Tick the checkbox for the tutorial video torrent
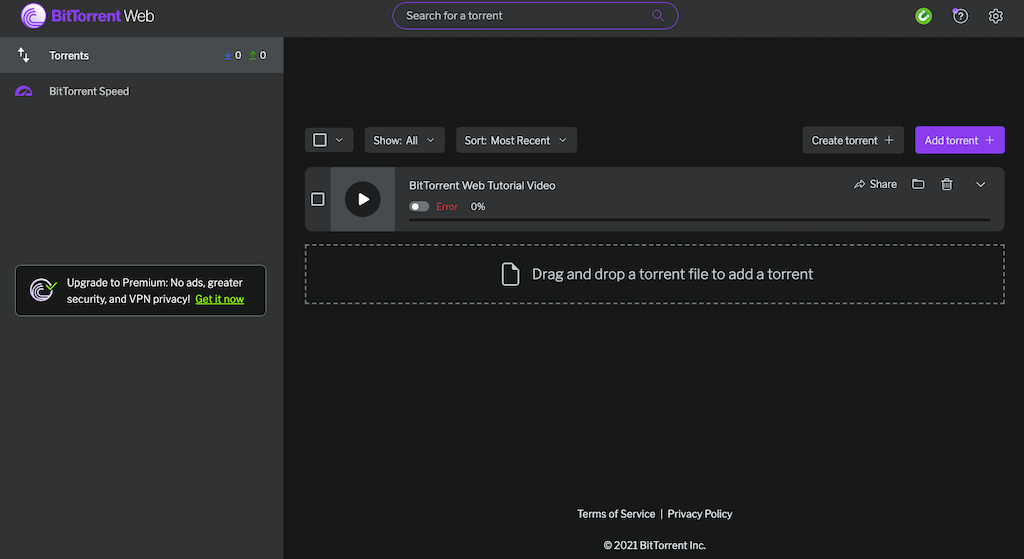Viewport: 1024px width, 559px height. point(317,199)
